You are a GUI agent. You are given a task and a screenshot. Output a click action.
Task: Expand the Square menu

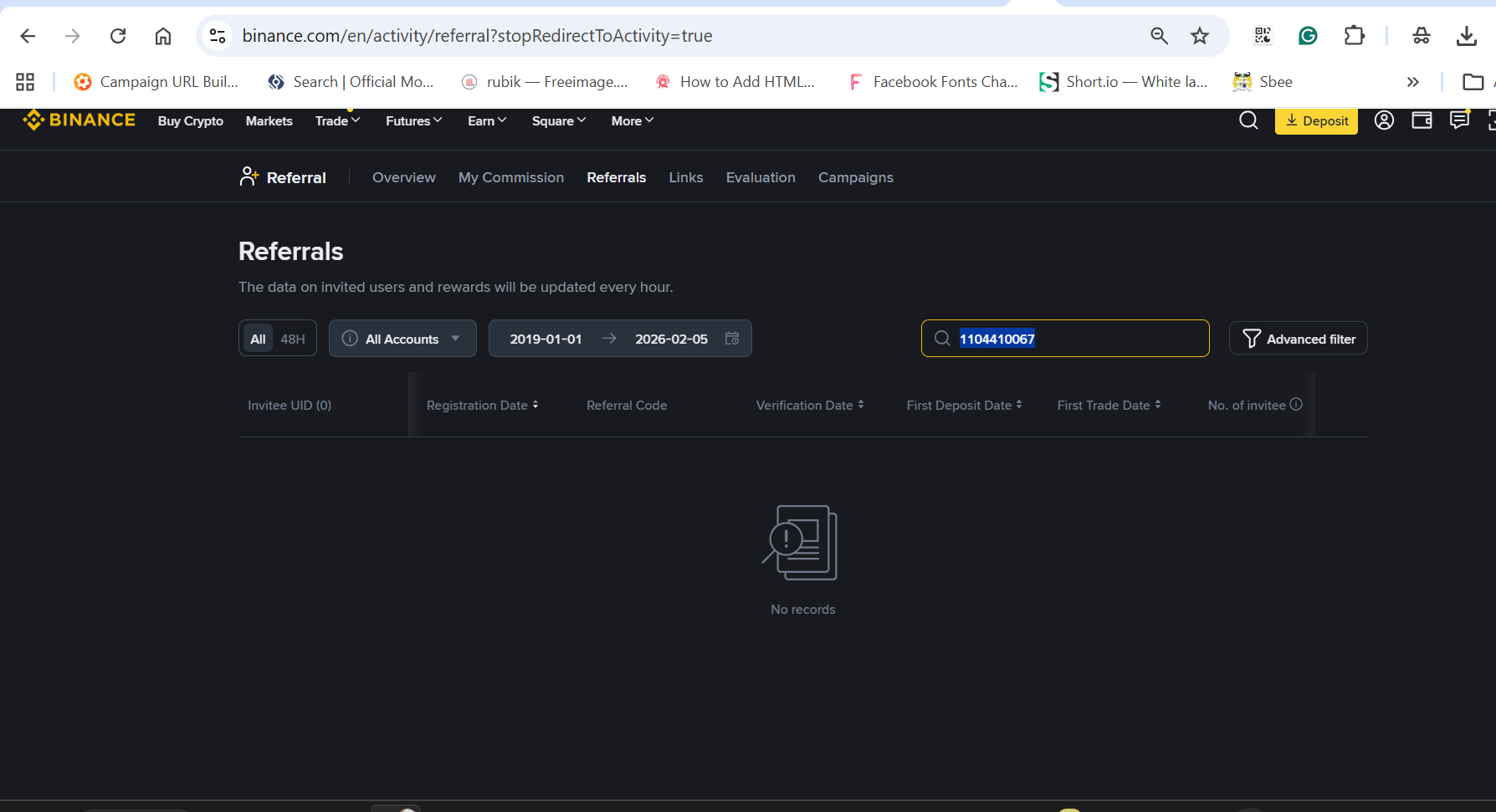tap(559, 121)
